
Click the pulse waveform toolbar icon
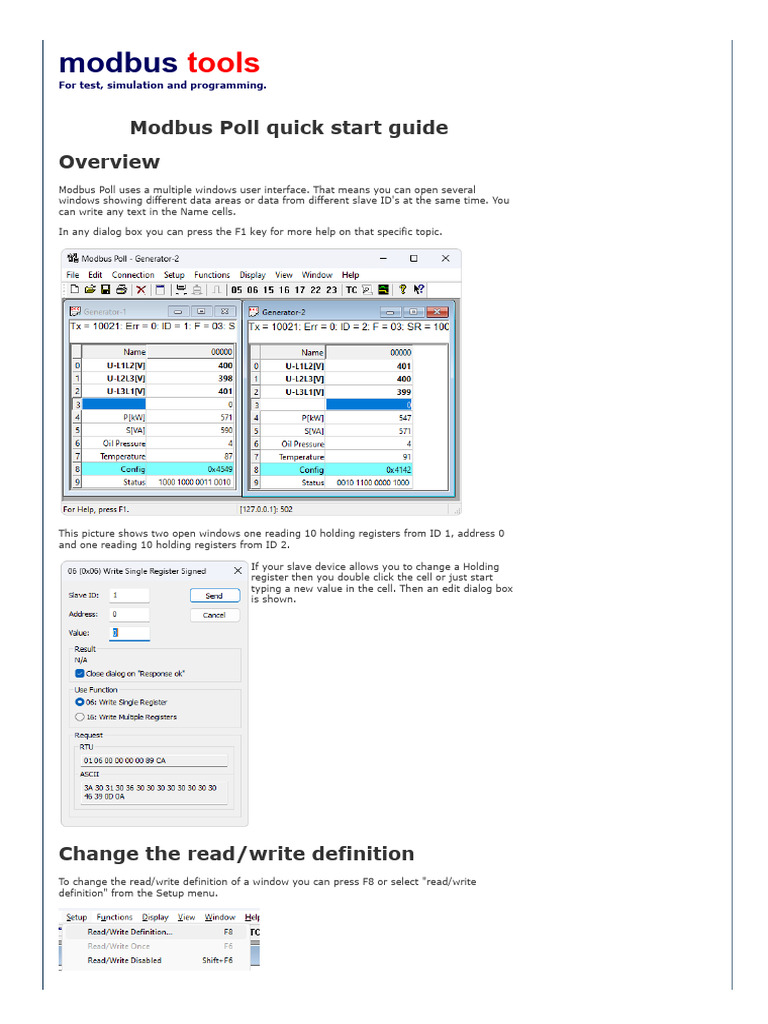point(216,290)
